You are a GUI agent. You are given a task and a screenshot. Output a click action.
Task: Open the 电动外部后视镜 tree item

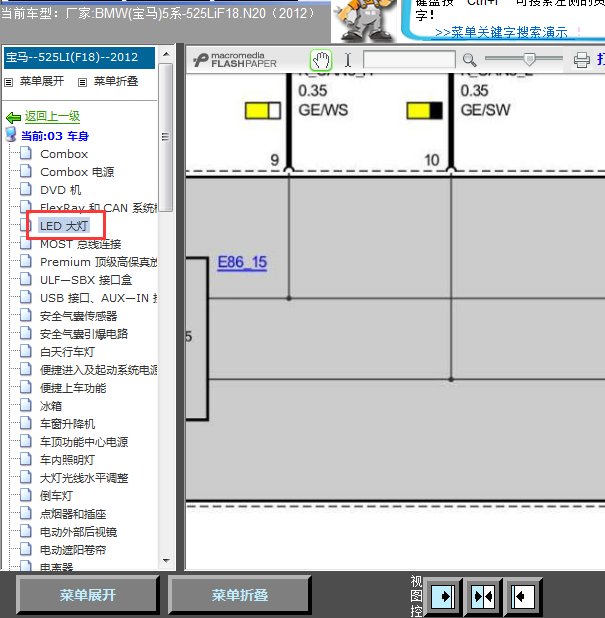click(x=78, y=532)
